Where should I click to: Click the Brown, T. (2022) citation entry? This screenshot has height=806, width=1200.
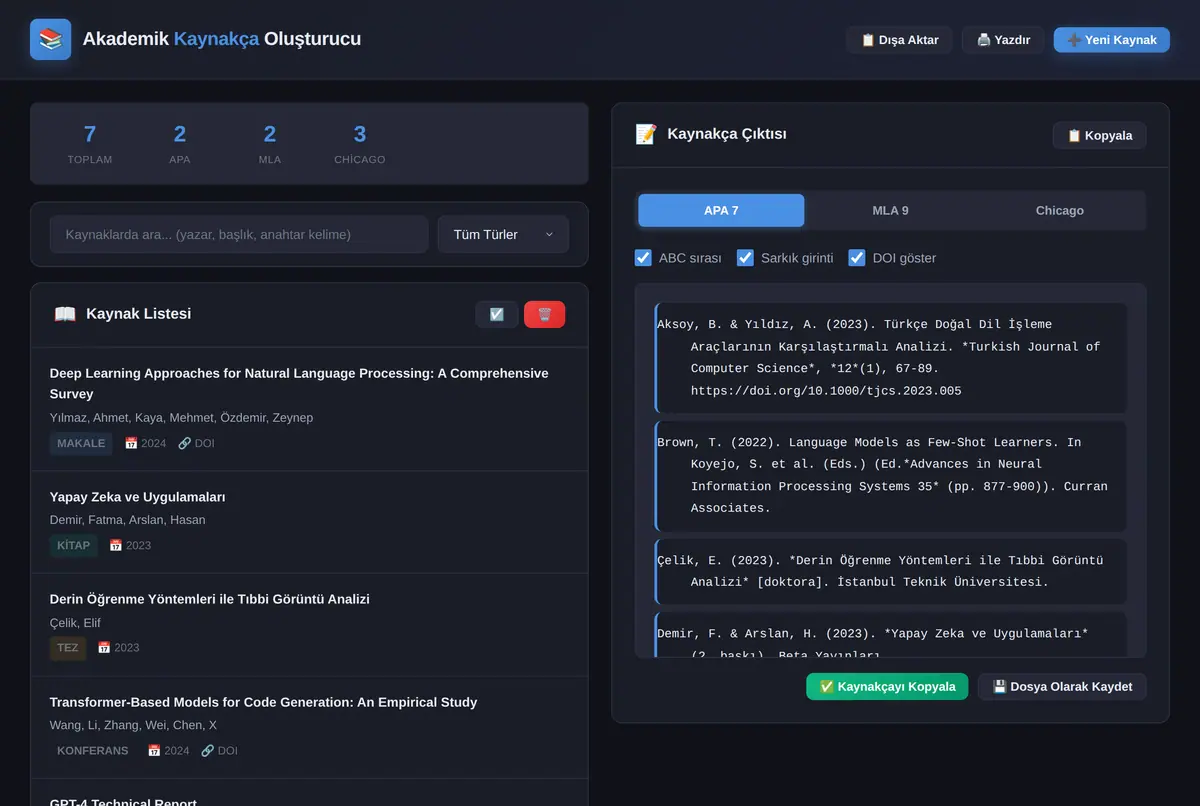(891, 476)
